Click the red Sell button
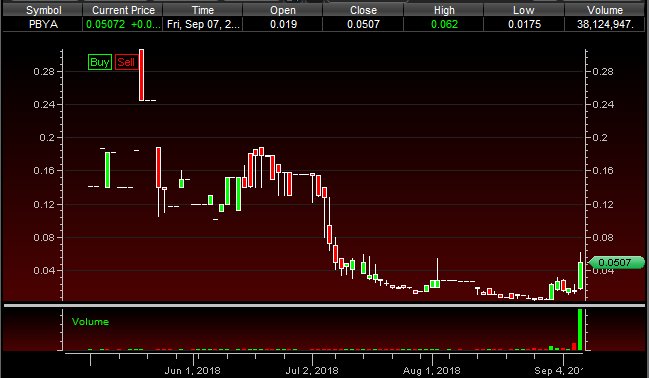The width and height of the screenshot is (649, 378). tap(126, 63)
